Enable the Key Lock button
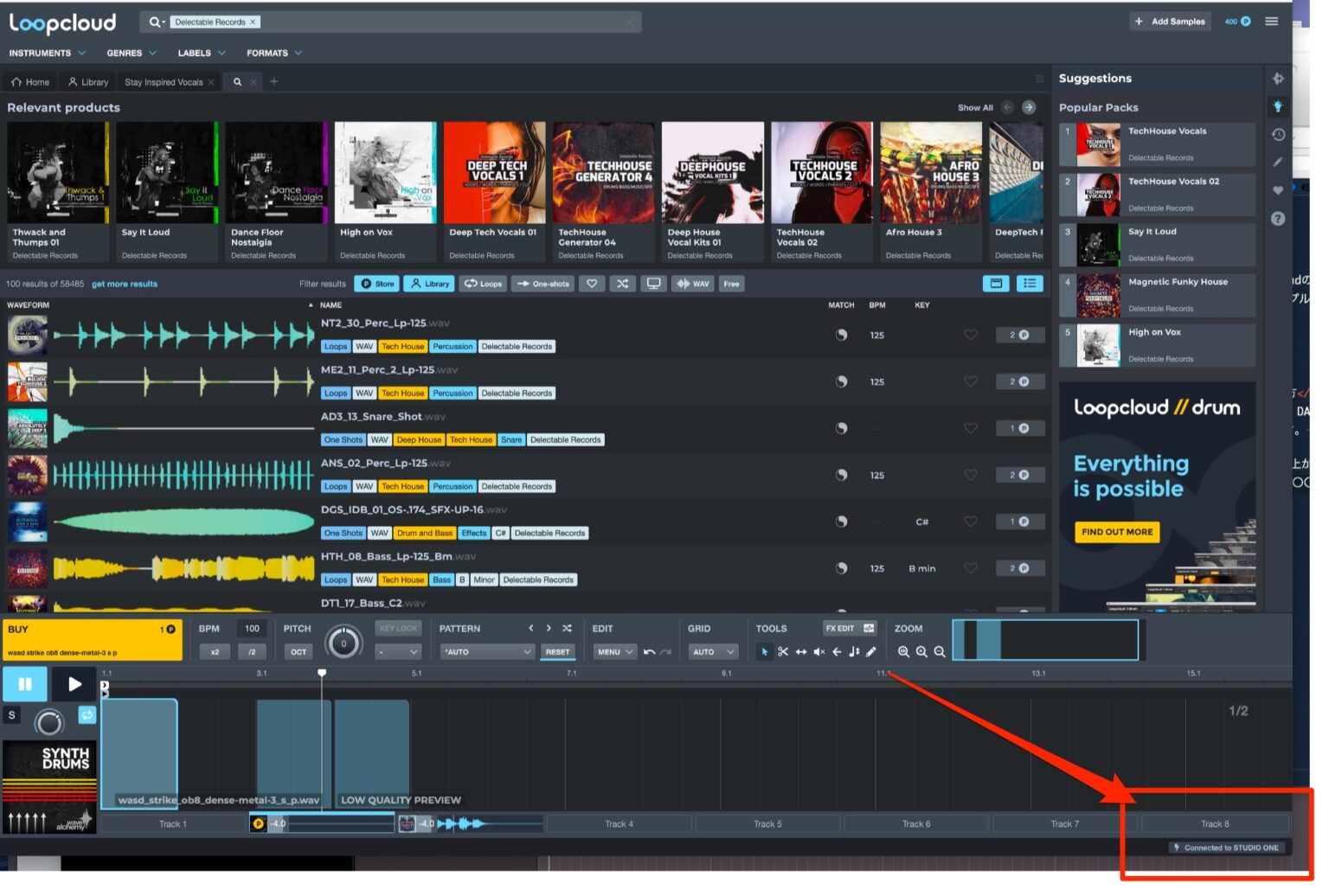The width and height of the screenshot is (1329, 896). point(398,629)
